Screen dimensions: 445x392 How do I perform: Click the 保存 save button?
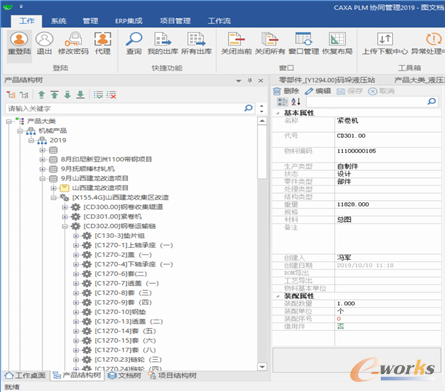[349, 91]
